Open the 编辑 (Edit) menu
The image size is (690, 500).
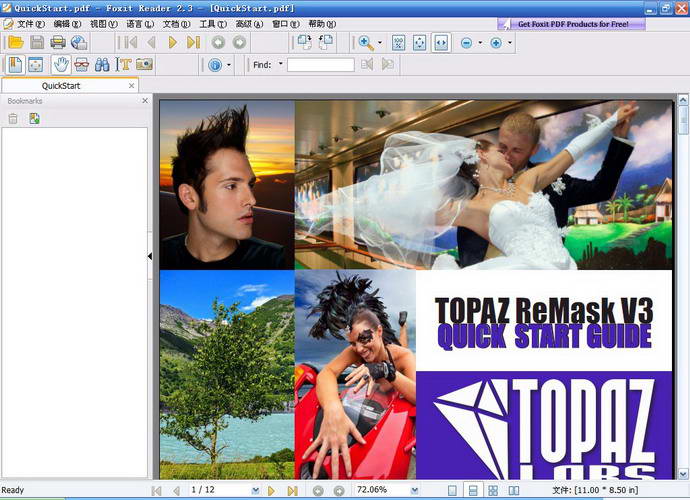[67, 24]
